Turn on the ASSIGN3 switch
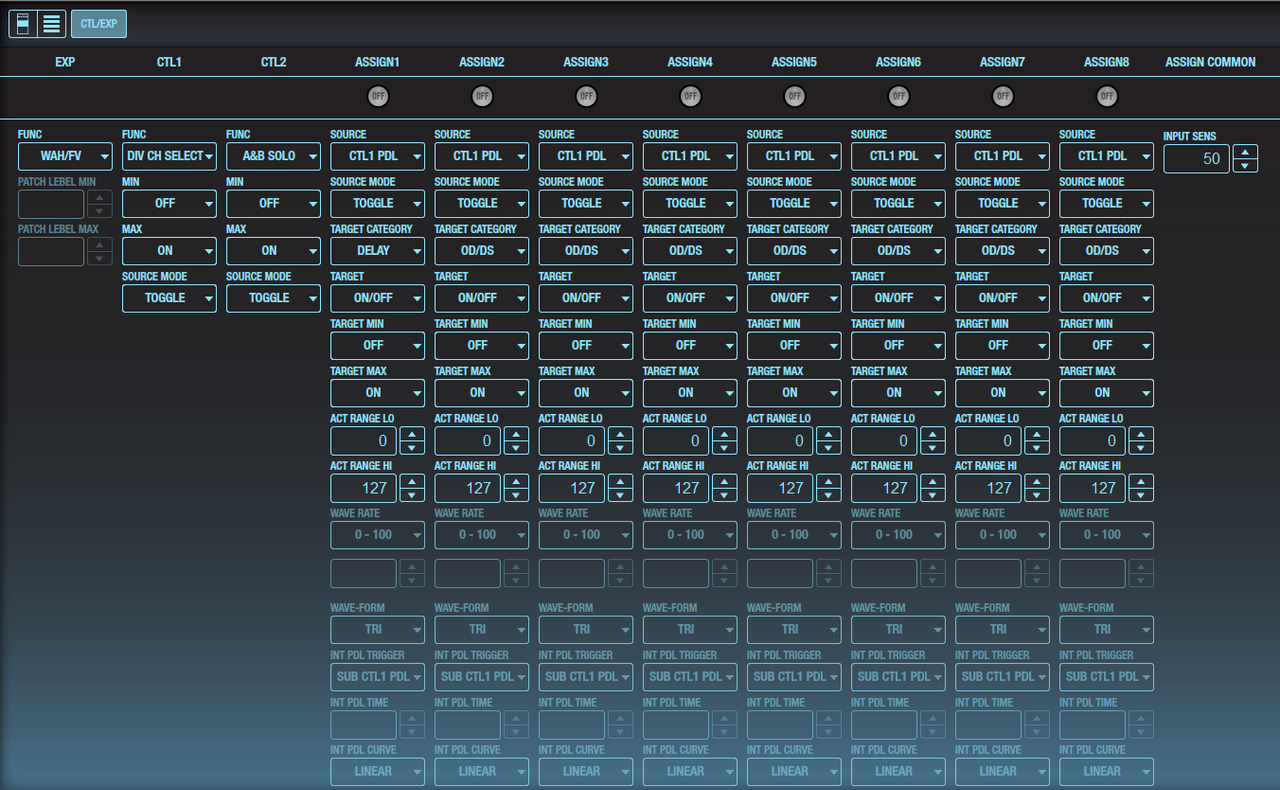The width and height of the screenshot is (1280, 790). [x=586, y=96]
